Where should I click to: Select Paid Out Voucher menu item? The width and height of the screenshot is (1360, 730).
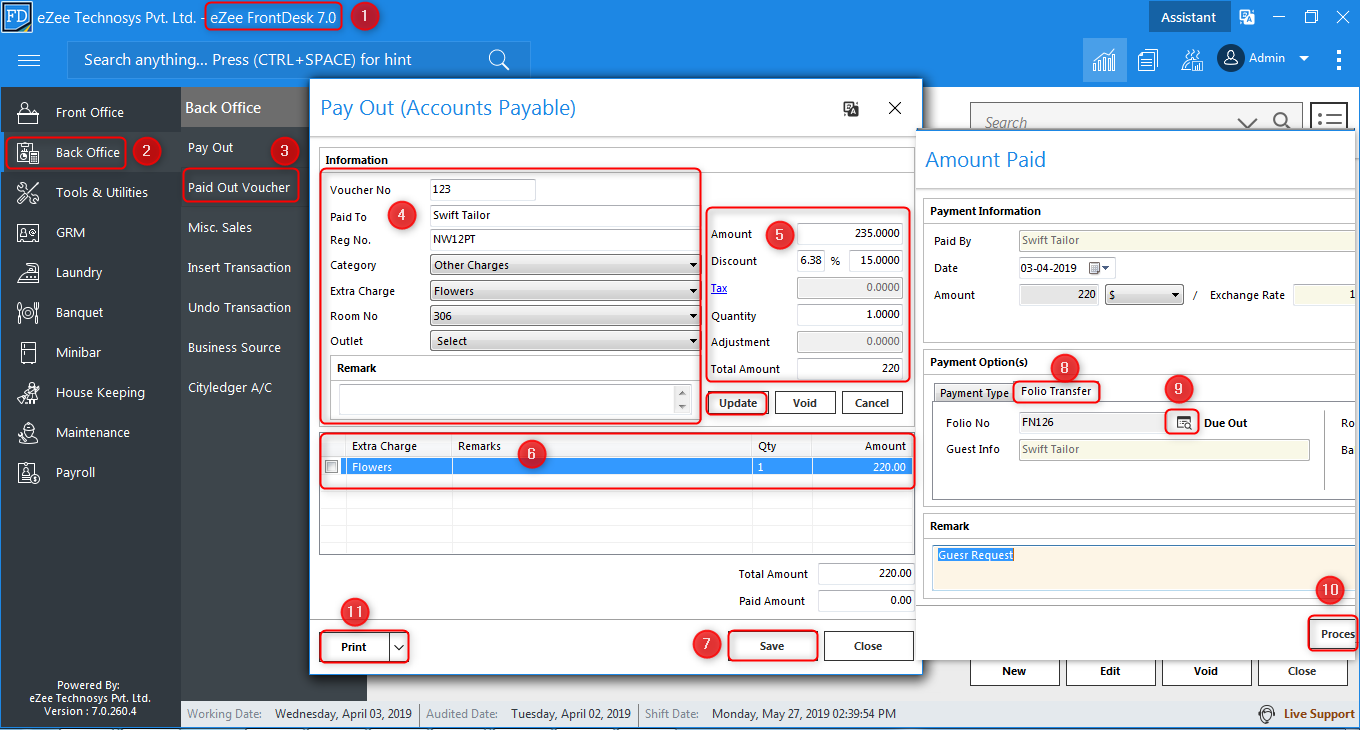tap(239, 187)
